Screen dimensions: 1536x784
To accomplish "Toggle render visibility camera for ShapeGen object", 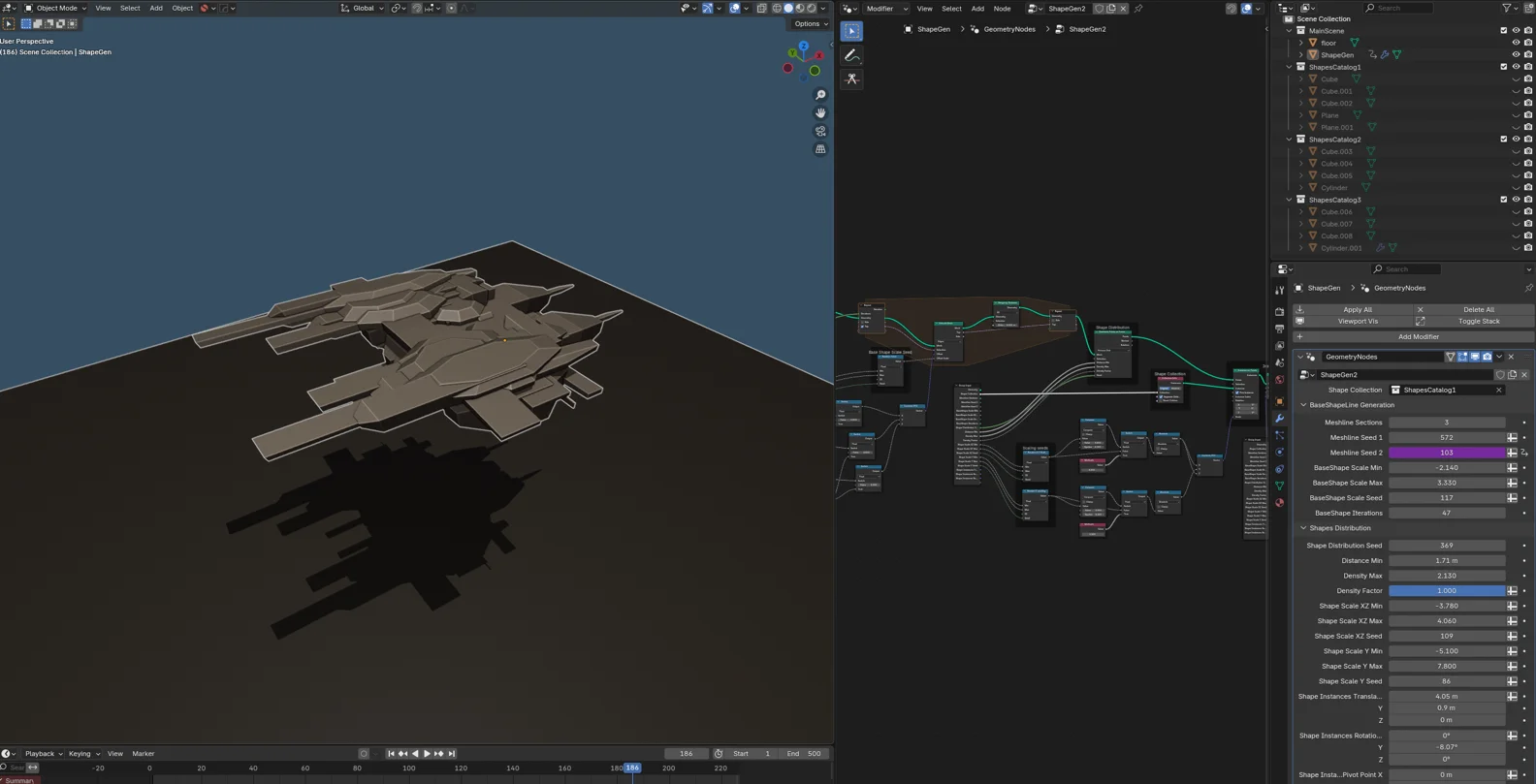I will coord(1528,55).
